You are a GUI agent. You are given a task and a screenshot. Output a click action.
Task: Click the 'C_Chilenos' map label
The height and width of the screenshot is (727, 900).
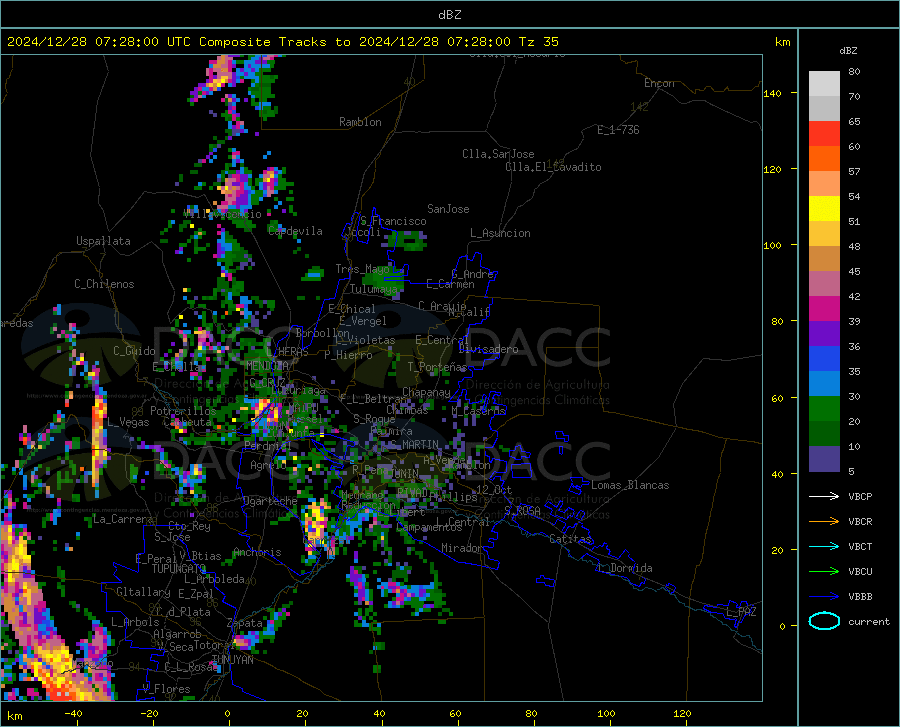click(x=104, y=284)
